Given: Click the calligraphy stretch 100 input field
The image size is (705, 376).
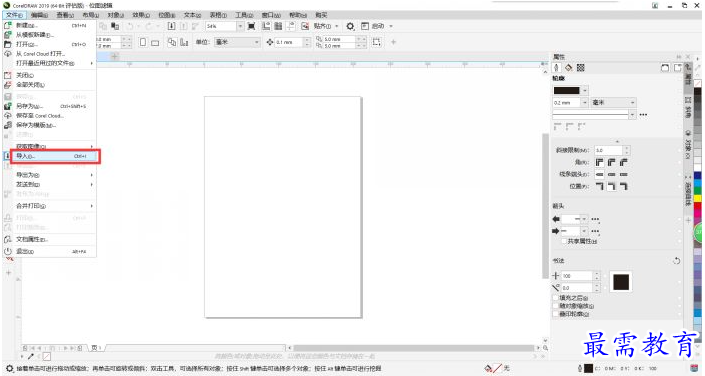Looking at the screenshot, I should click(x=577, y=276).
